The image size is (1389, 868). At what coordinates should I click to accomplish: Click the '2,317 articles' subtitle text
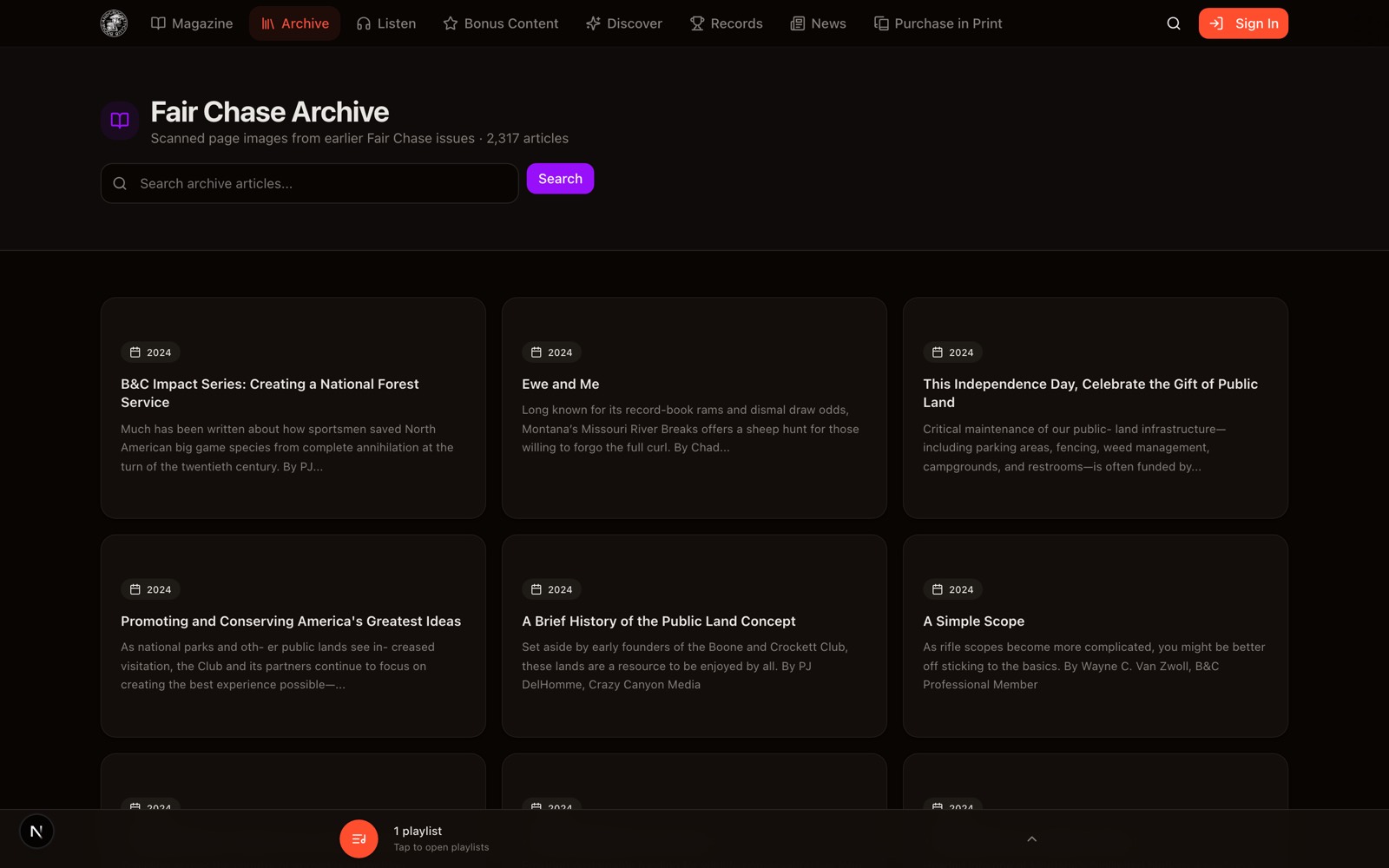tap(528, 138)
